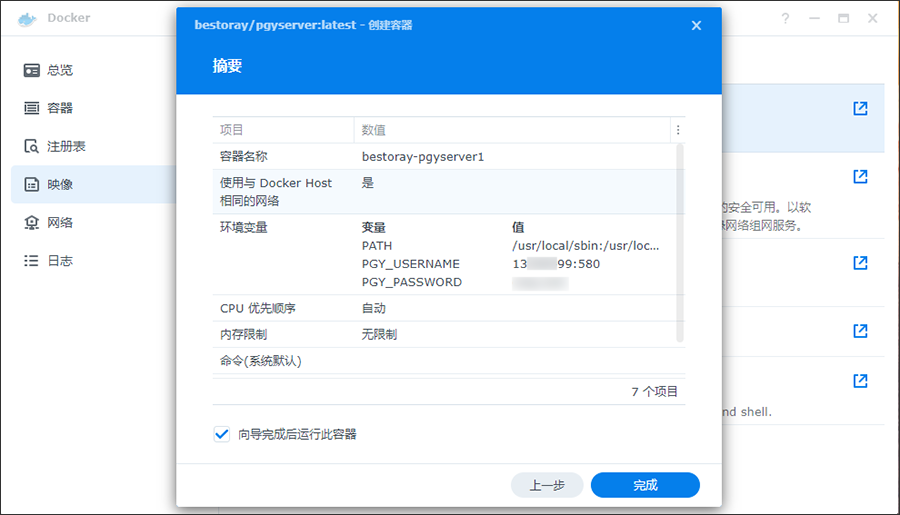This screenshot has height=515, width=900.
Task: Click the 网络 network house icon
Action: tap(32, 222)
